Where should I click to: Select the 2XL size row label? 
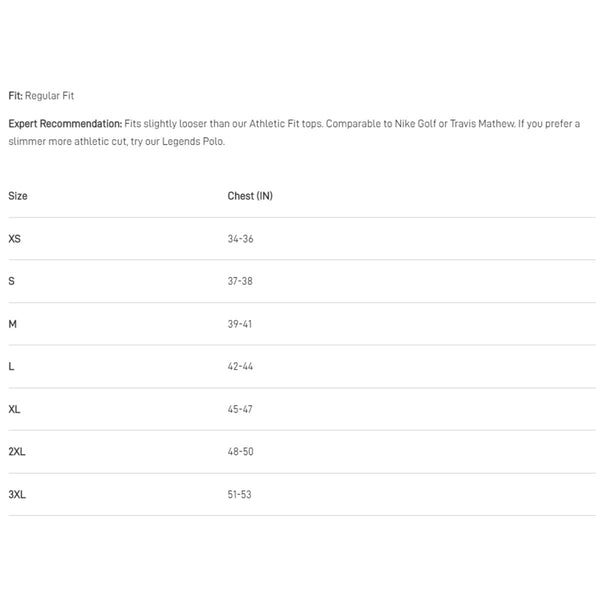17,452
